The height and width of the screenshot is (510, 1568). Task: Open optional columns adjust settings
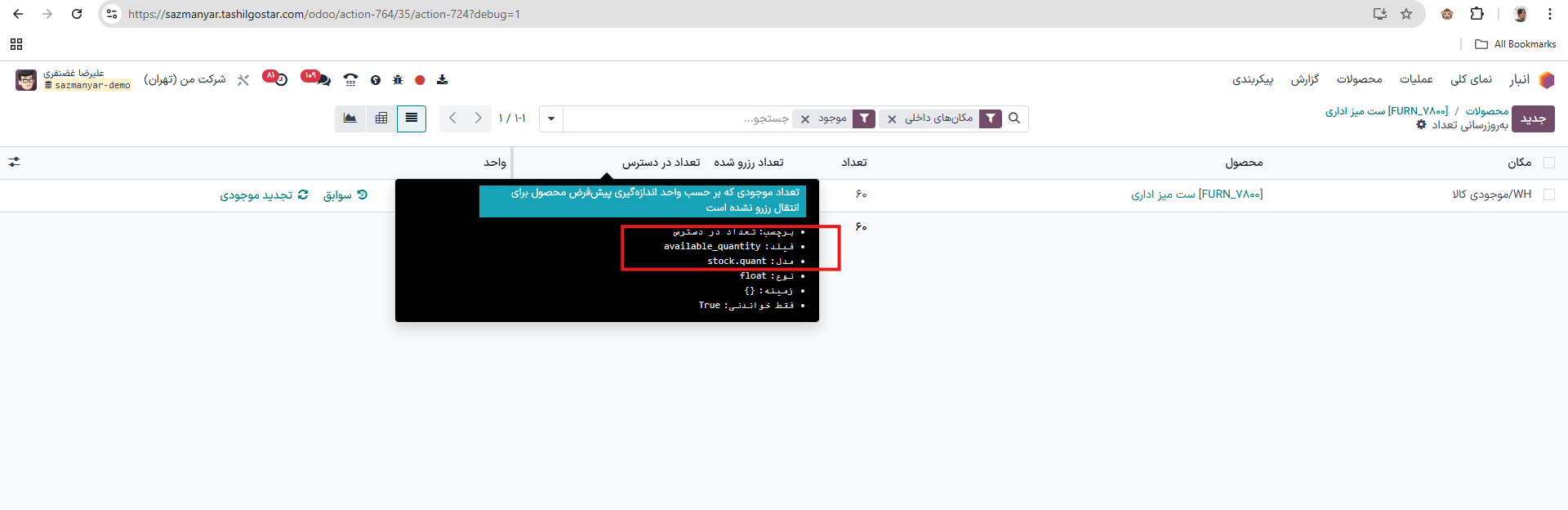point(14,163)
